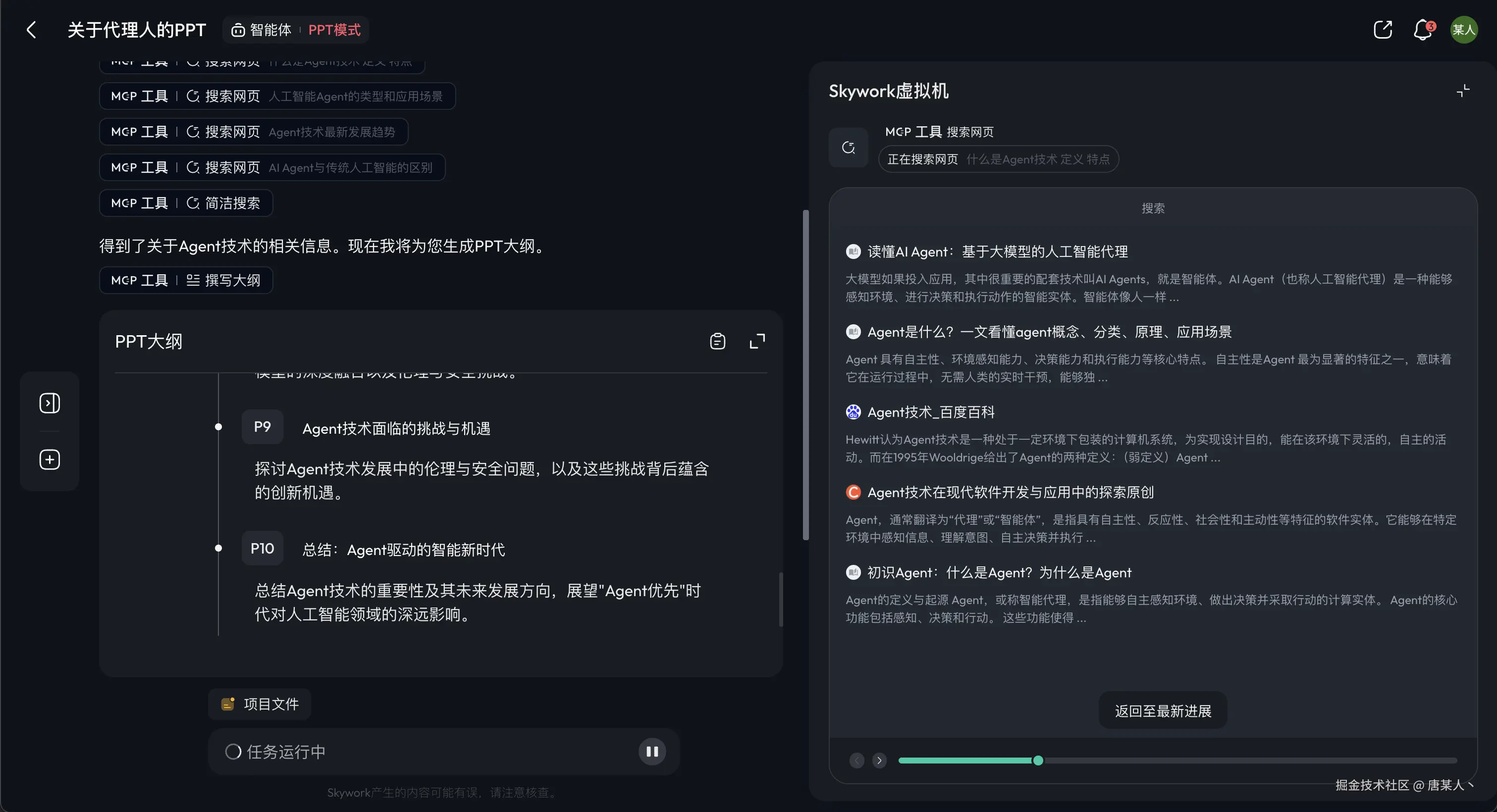Switch to PPT模式 tab
This screenshot has height=812, width=1497.
click(334, 30)
